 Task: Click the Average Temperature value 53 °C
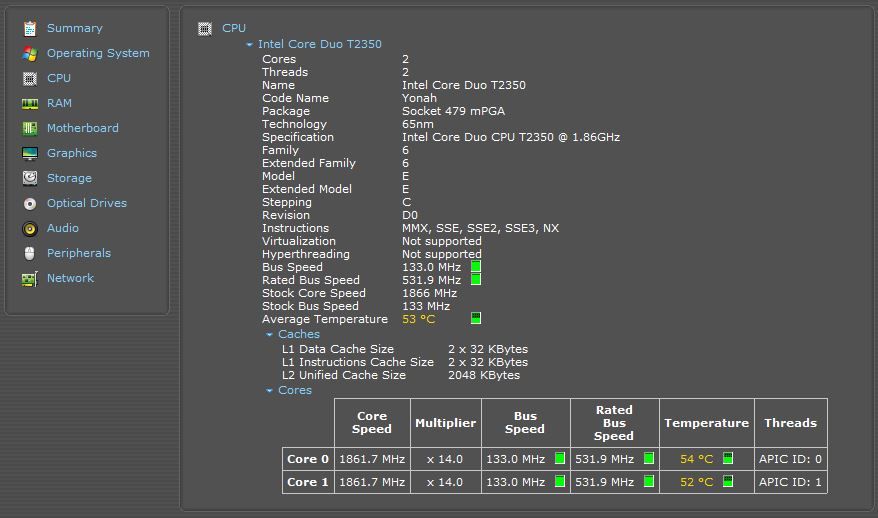(418, 319)
